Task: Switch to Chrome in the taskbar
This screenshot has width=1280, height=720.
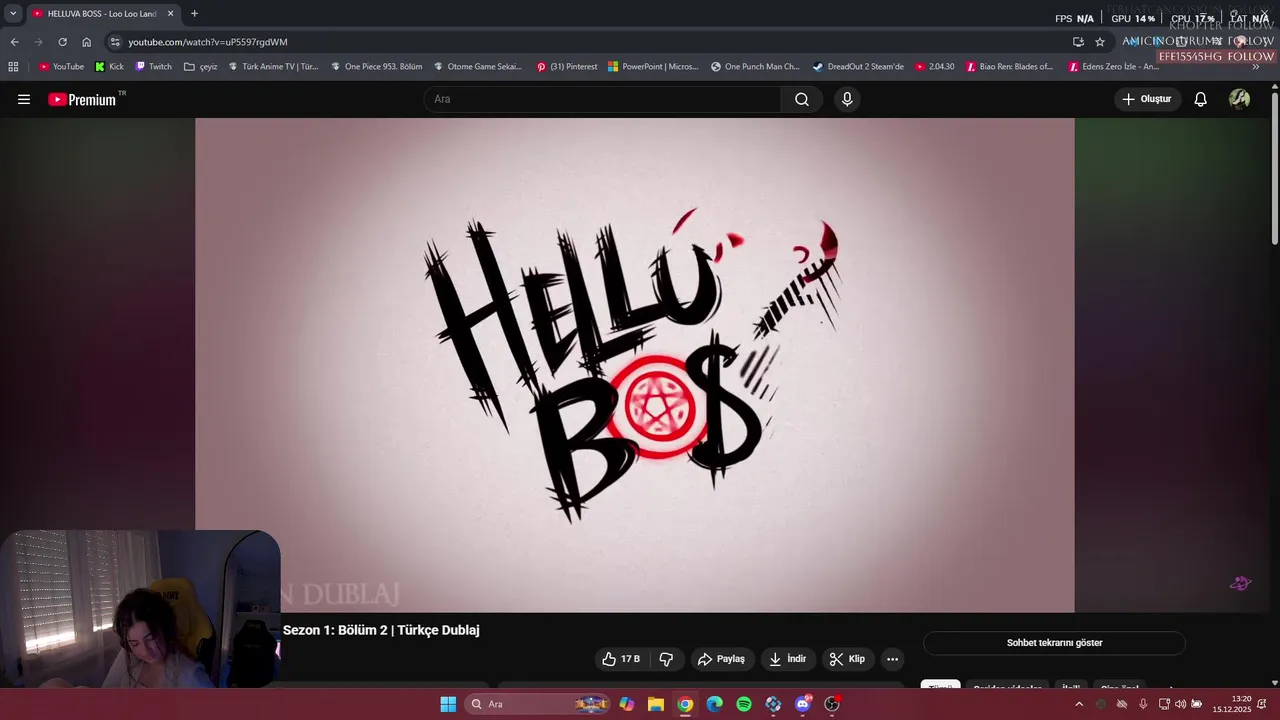Action: coord(685,704)
